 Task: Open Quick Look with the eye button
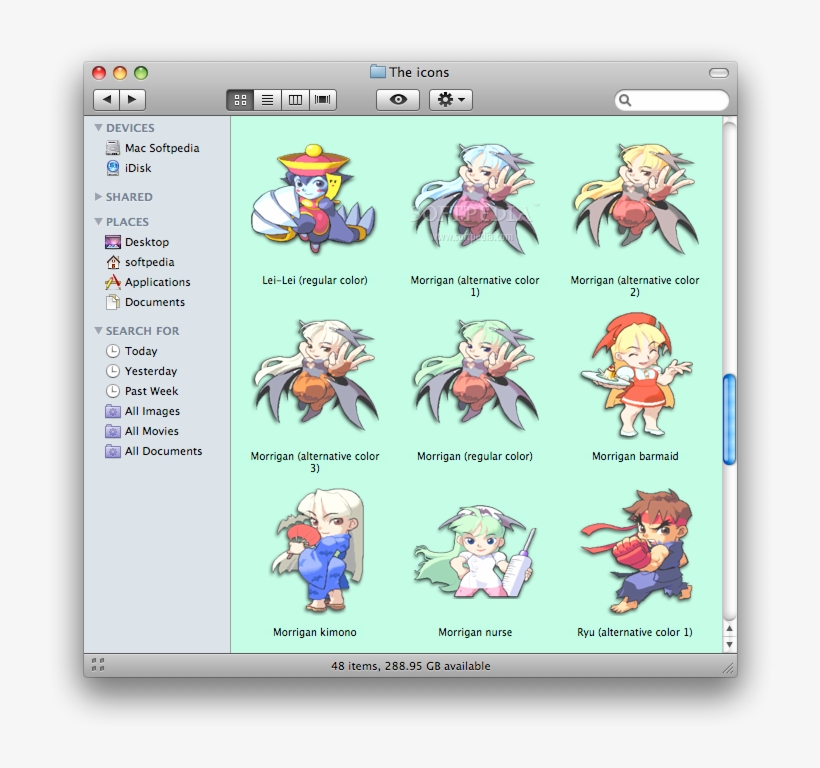click(x=397, y=99)
